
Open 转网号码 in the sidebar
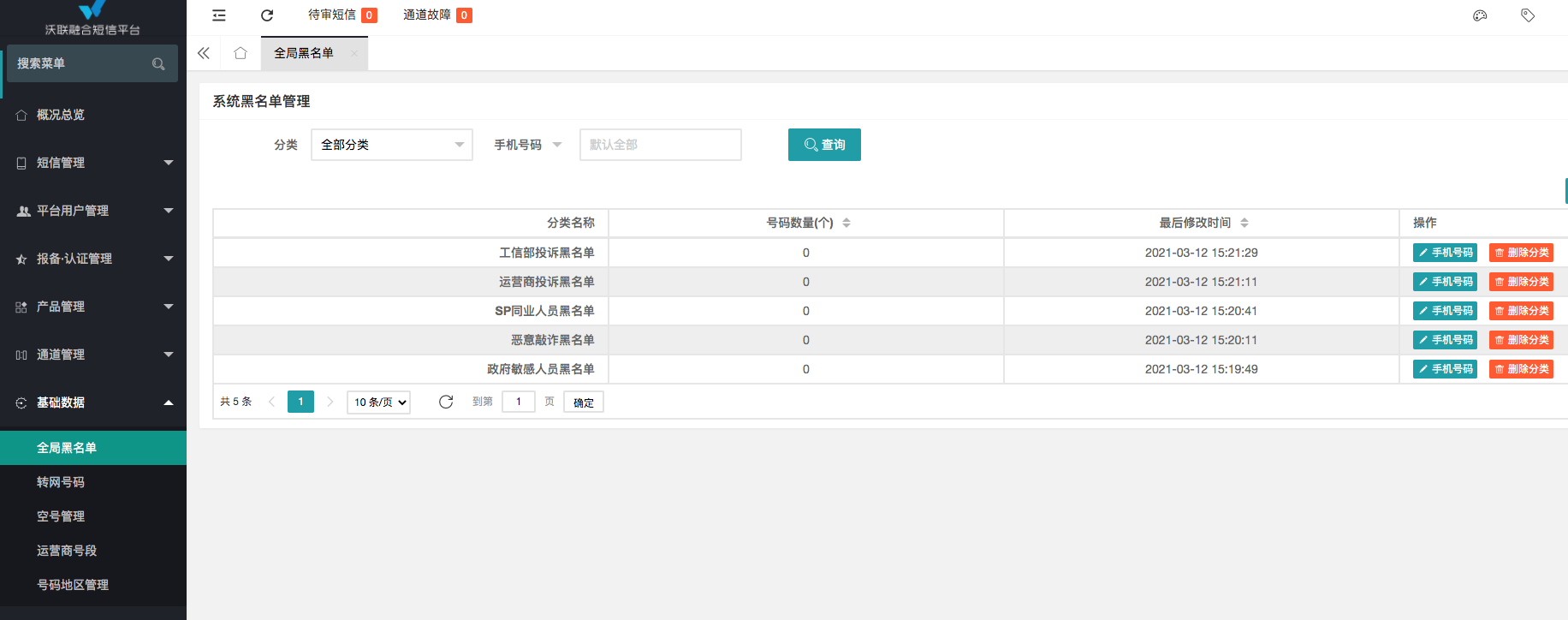[61, 482]
